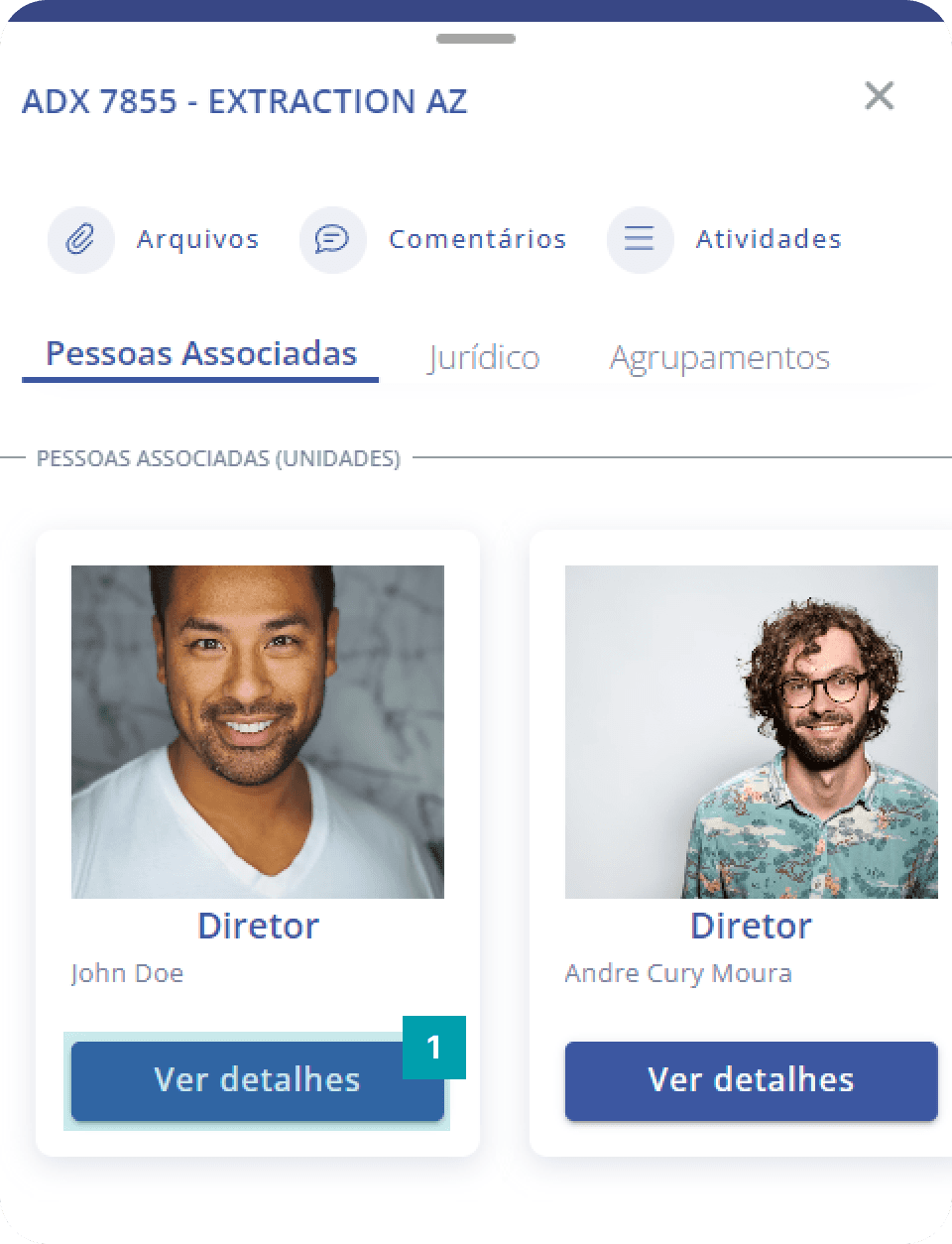Image resolution: width=952 pixels, height=1244 pixels.
Task: Click the Andre Cury Moura name text
Action: (678, 973)
